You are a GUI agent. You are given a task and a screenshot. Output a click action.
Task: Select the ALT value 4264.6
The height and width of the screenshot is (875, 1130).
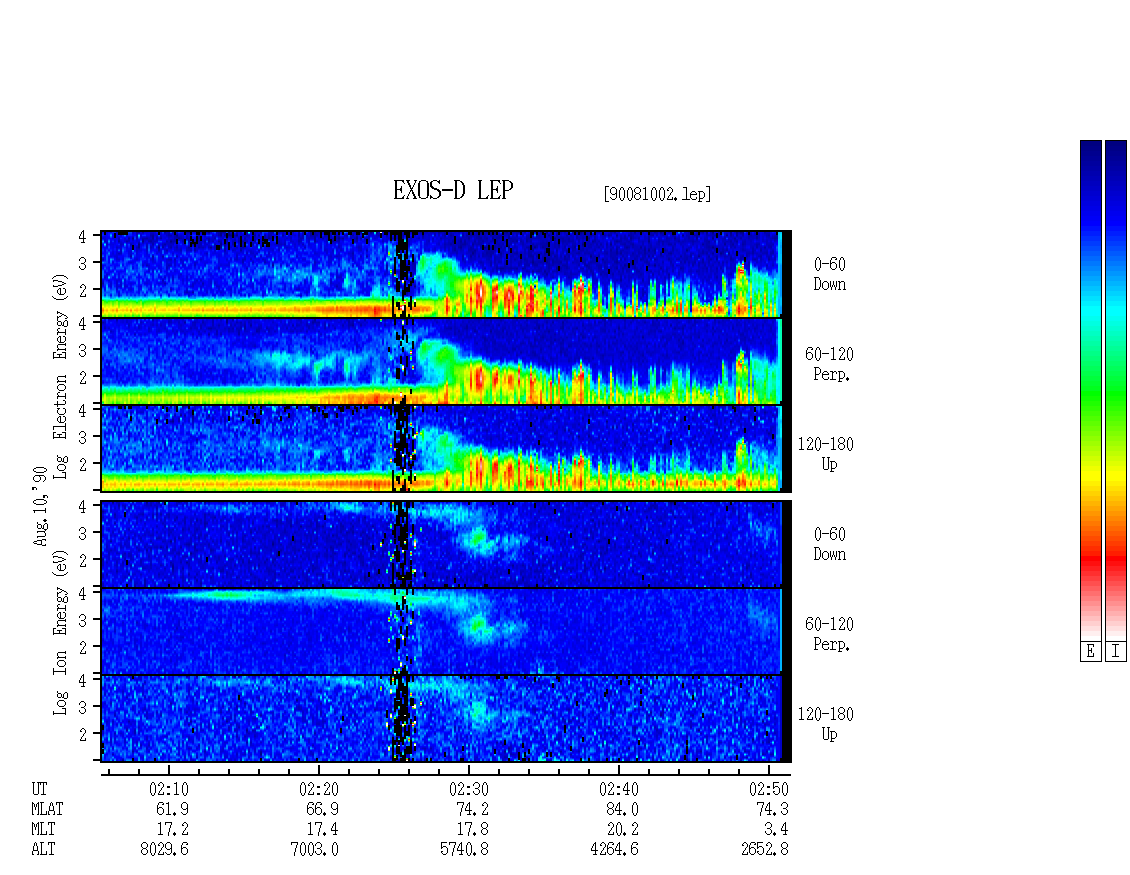[x=614, y=850]
